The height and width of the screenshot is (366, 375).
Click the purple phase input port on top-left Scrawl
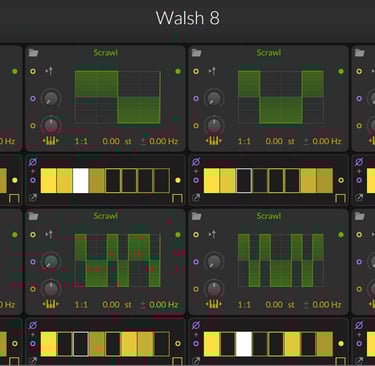click(33, 98)
